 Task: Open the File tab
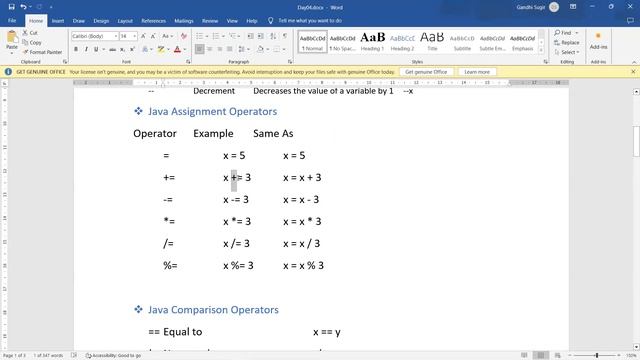[x=12, y=20]
